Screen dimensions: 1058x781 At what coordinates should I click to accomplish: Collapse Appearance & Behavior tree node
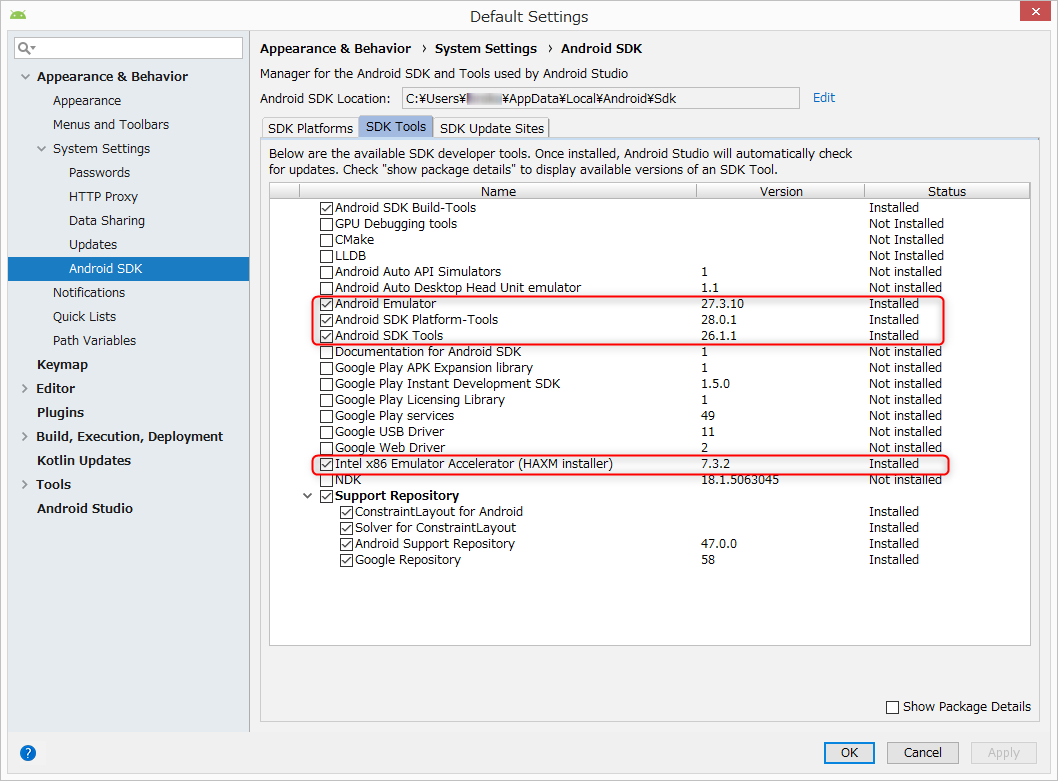pos(25,76)
